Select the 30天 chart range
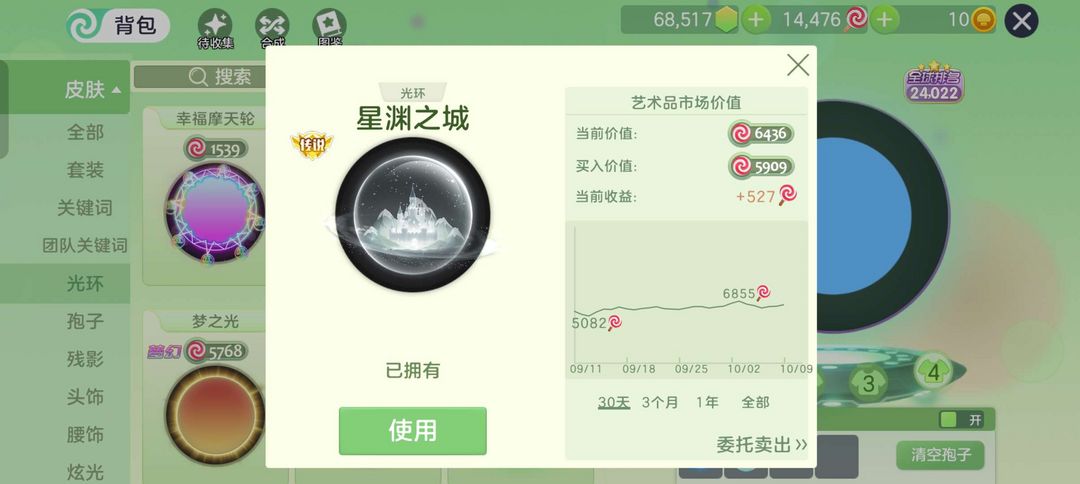The width and height of the screenshot is (1080, 484). click(614, 402)
